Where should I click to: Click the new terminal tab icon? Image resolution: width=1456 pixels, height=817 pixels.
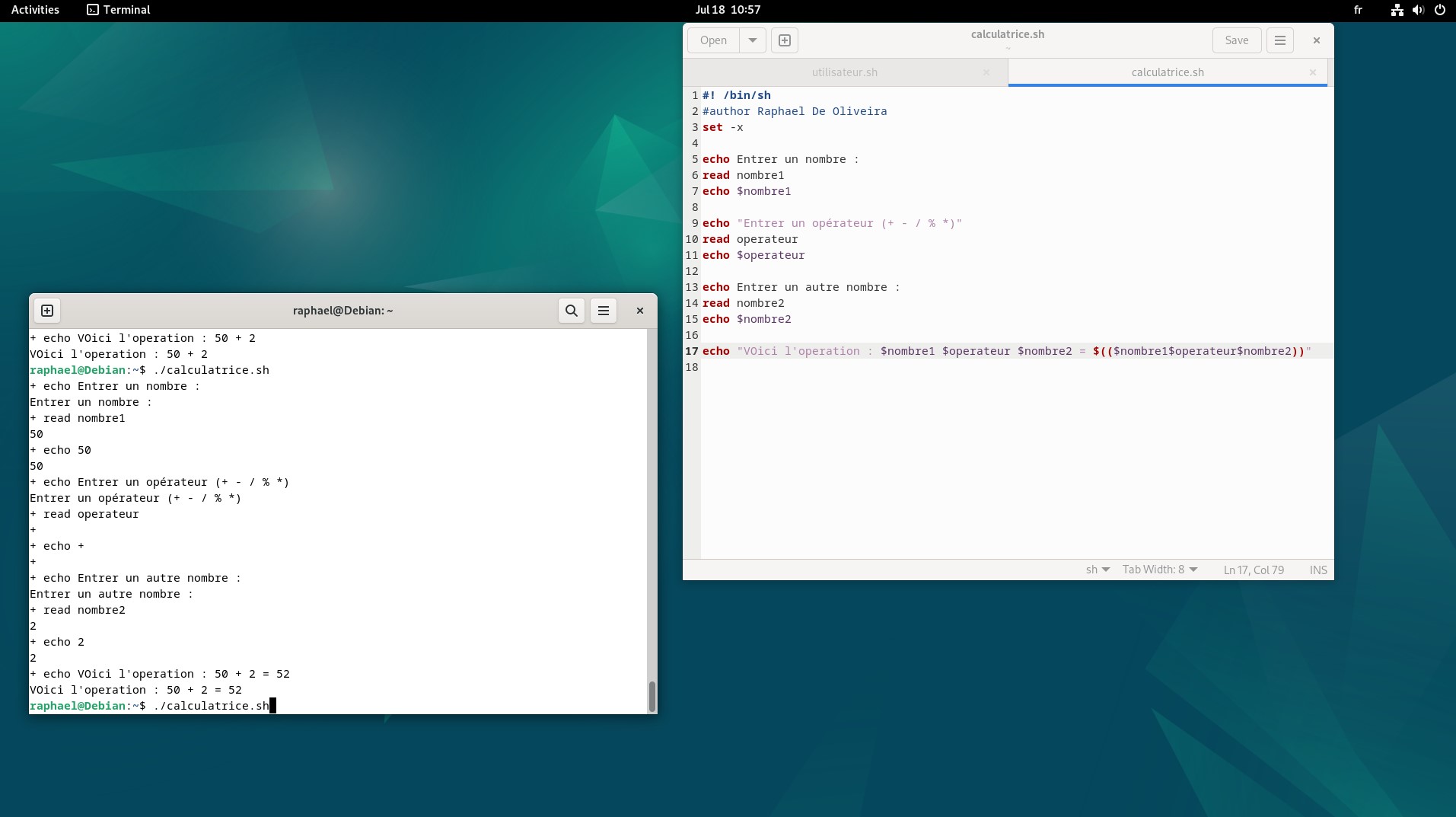47,311
